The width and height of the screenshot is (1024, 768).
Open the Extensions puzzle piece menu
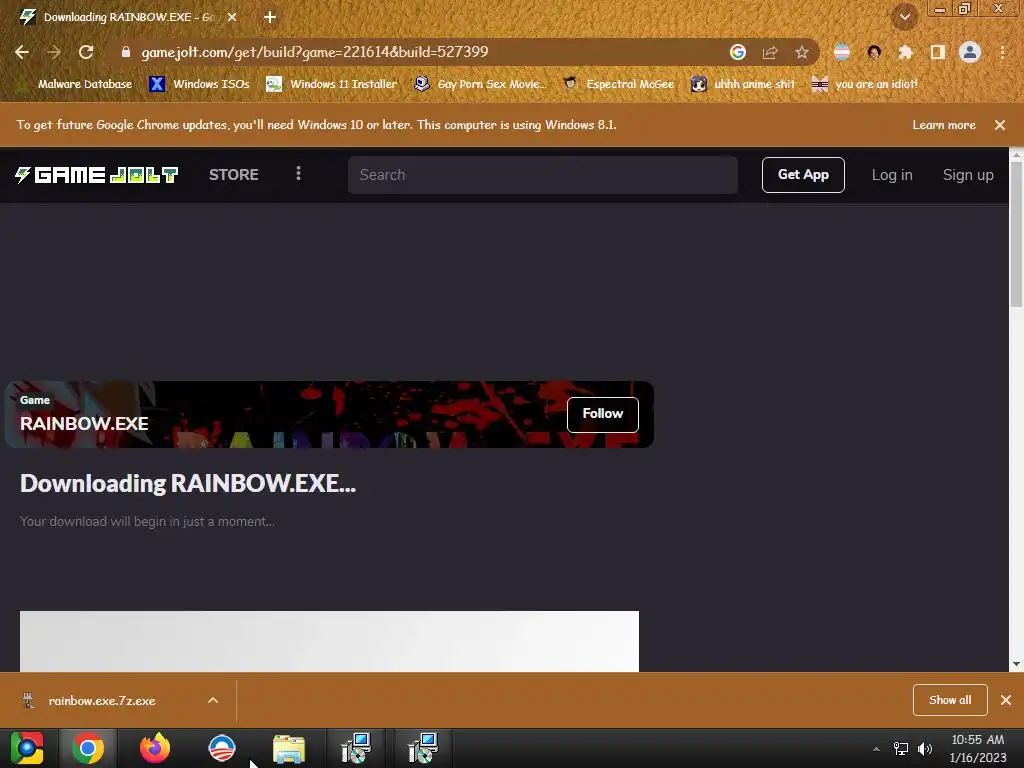point(906,52)
